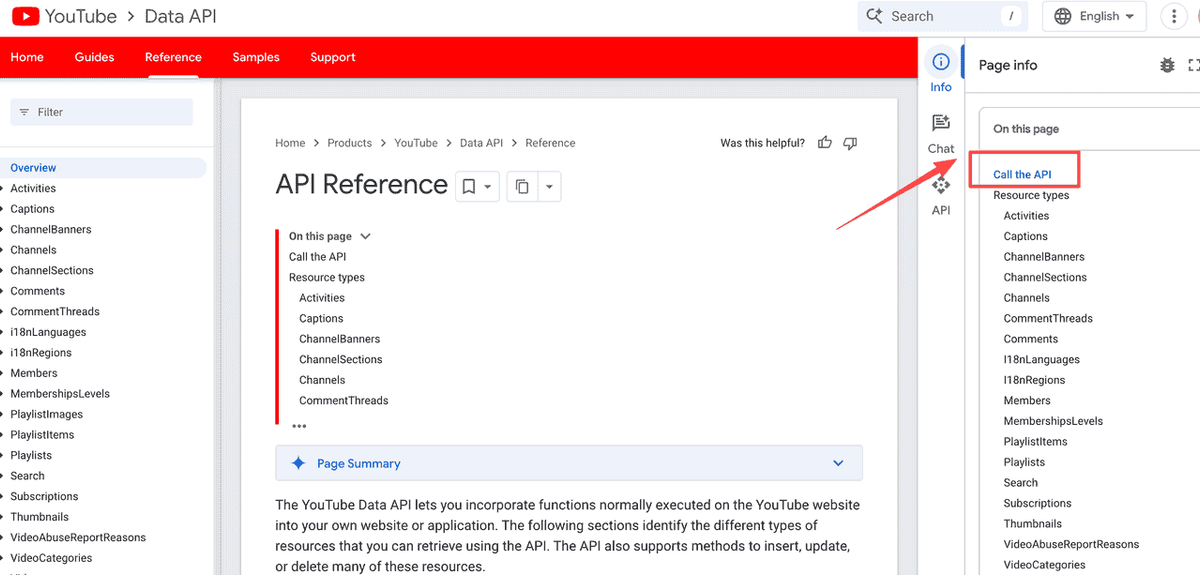The height and width of the screenshot is (575, 1200).
Task: Click the Page Summary sparkle icon
Action: [x=298, y=463]
